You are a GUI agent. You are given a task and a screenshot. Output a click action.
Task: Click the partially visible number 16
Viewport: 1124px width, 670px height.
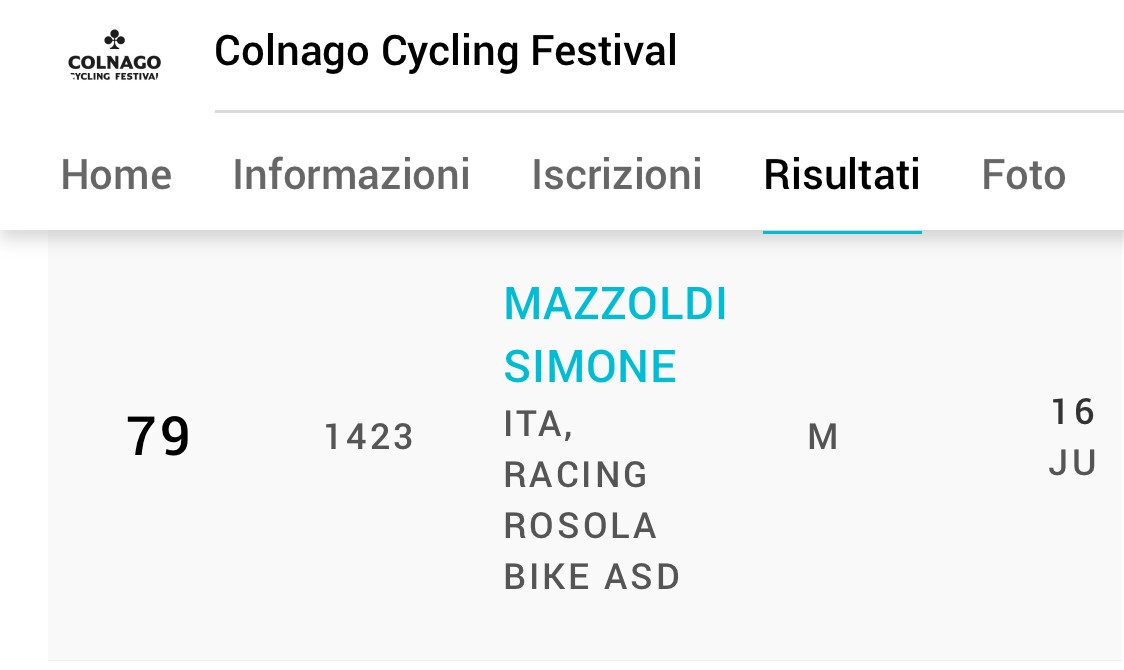1072,411
